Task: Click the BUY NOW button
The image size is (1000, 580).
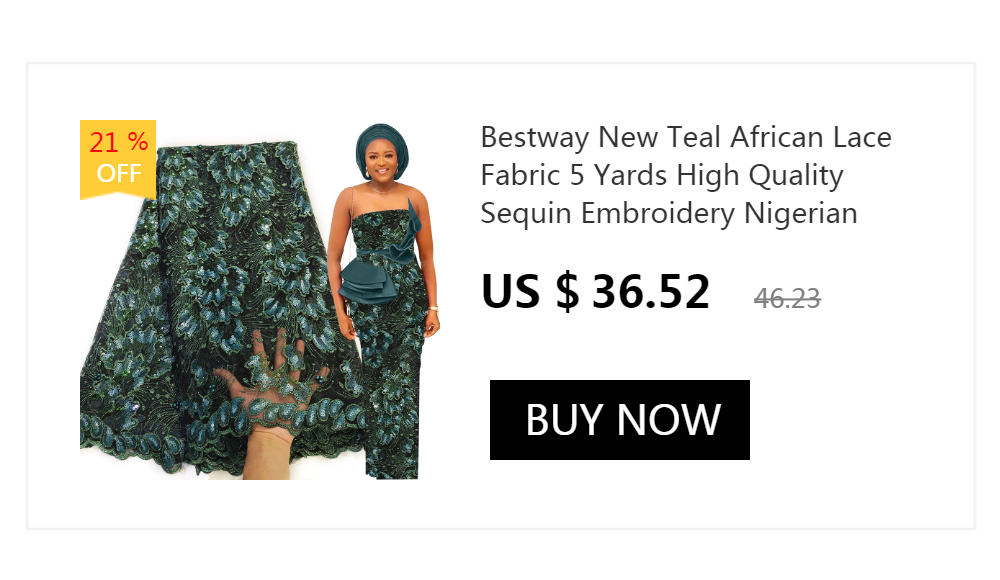Action: click(x=619, y=420)
